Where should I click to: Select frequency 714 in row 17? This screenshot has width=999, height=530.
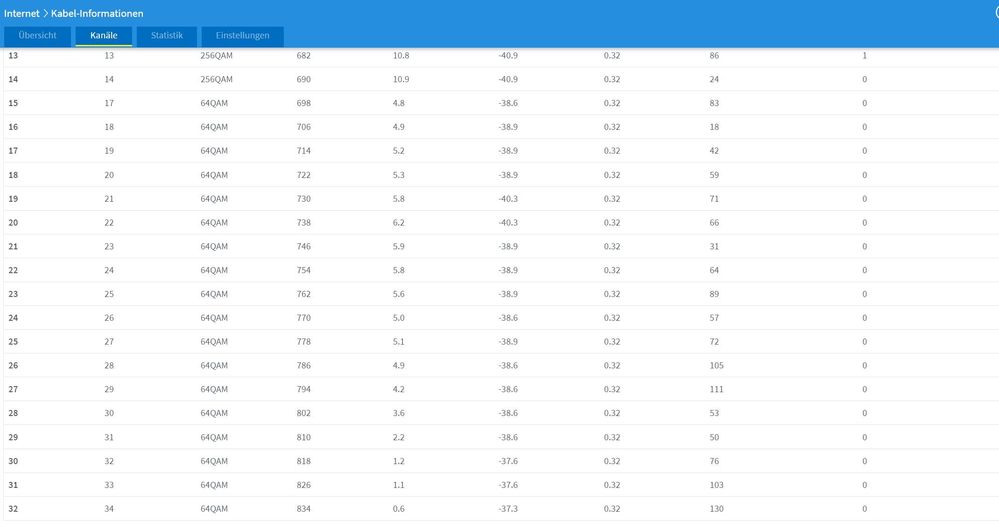[304, 151]
